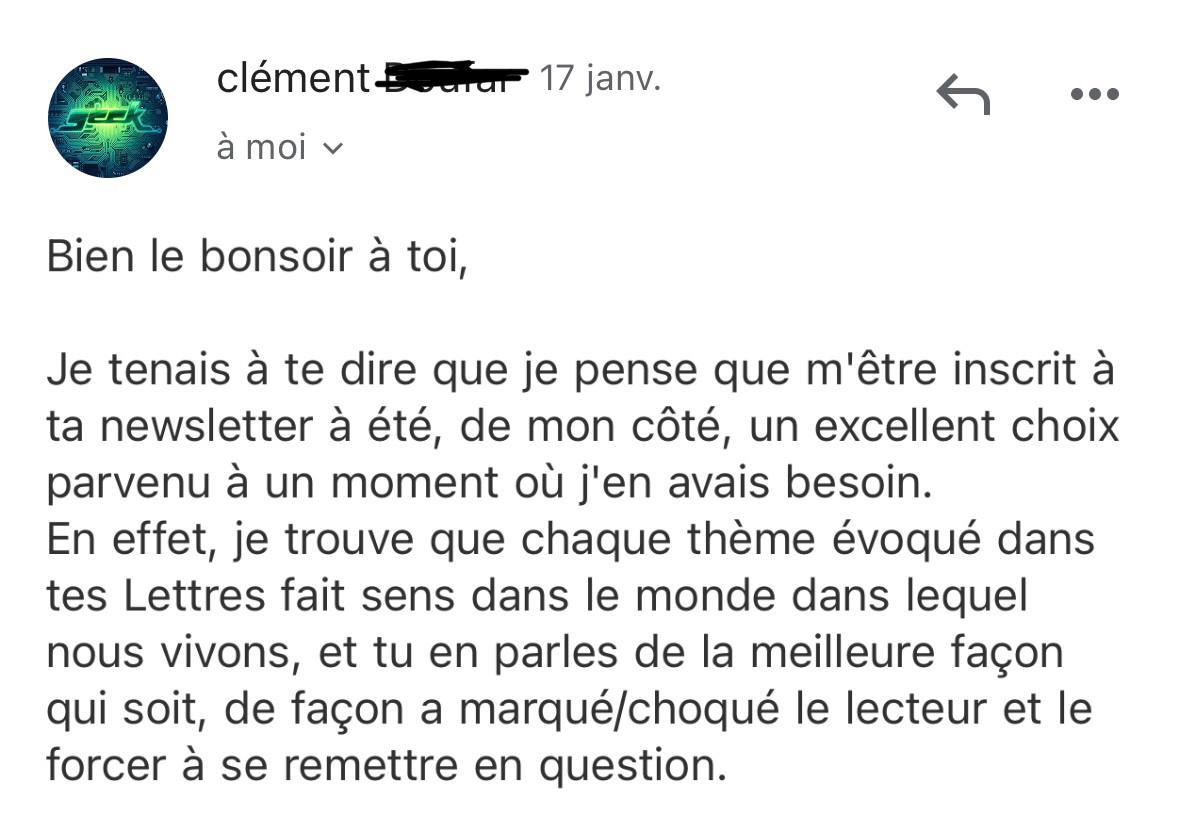Tap the sender name 'clément'
Image resolution: width=1179 pixels, height=824 pixels.
pyautogui.click(x=293, y=78)
